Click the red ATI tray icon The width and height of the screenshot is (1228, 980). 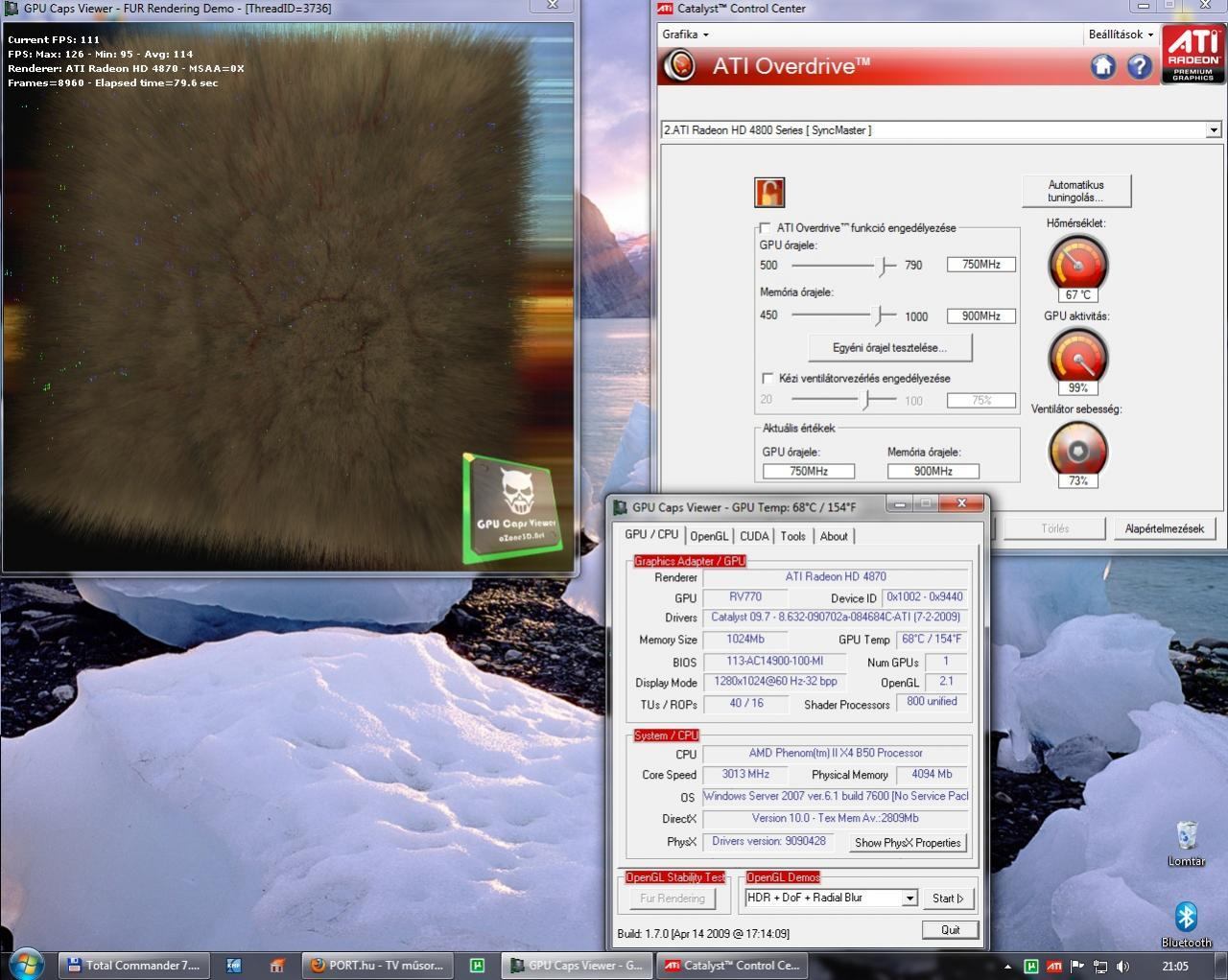[1053, 967]
